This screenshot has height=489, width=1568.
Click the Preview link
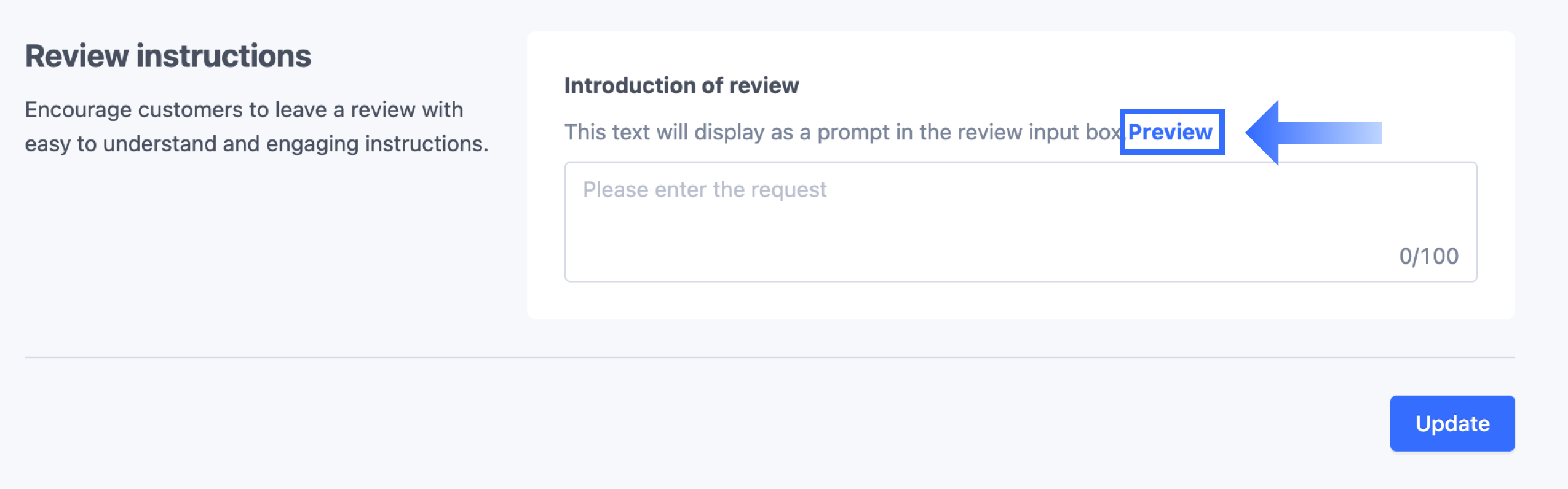coord(1170,132)
